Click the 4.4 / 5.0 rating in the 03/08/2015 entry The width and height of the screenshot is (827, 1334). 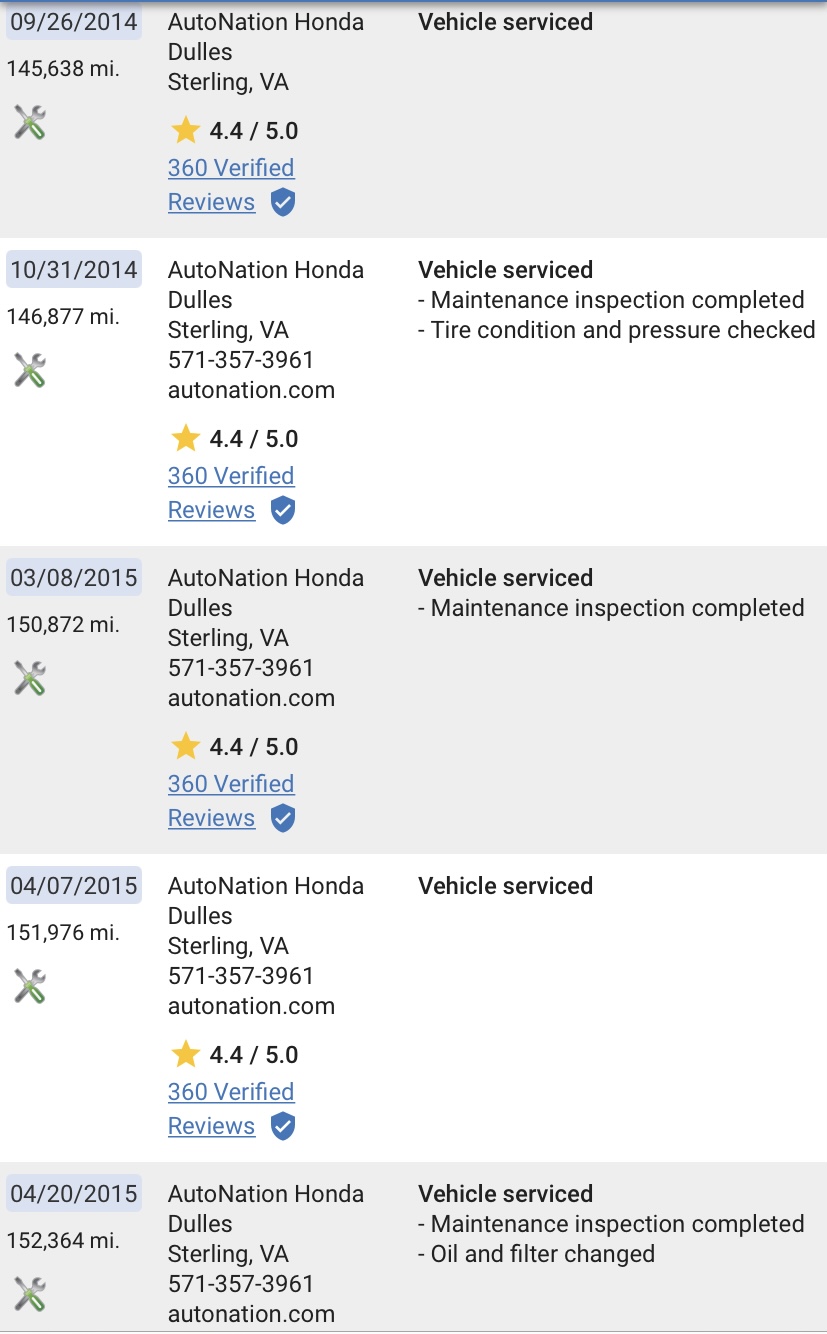(254, 747)
